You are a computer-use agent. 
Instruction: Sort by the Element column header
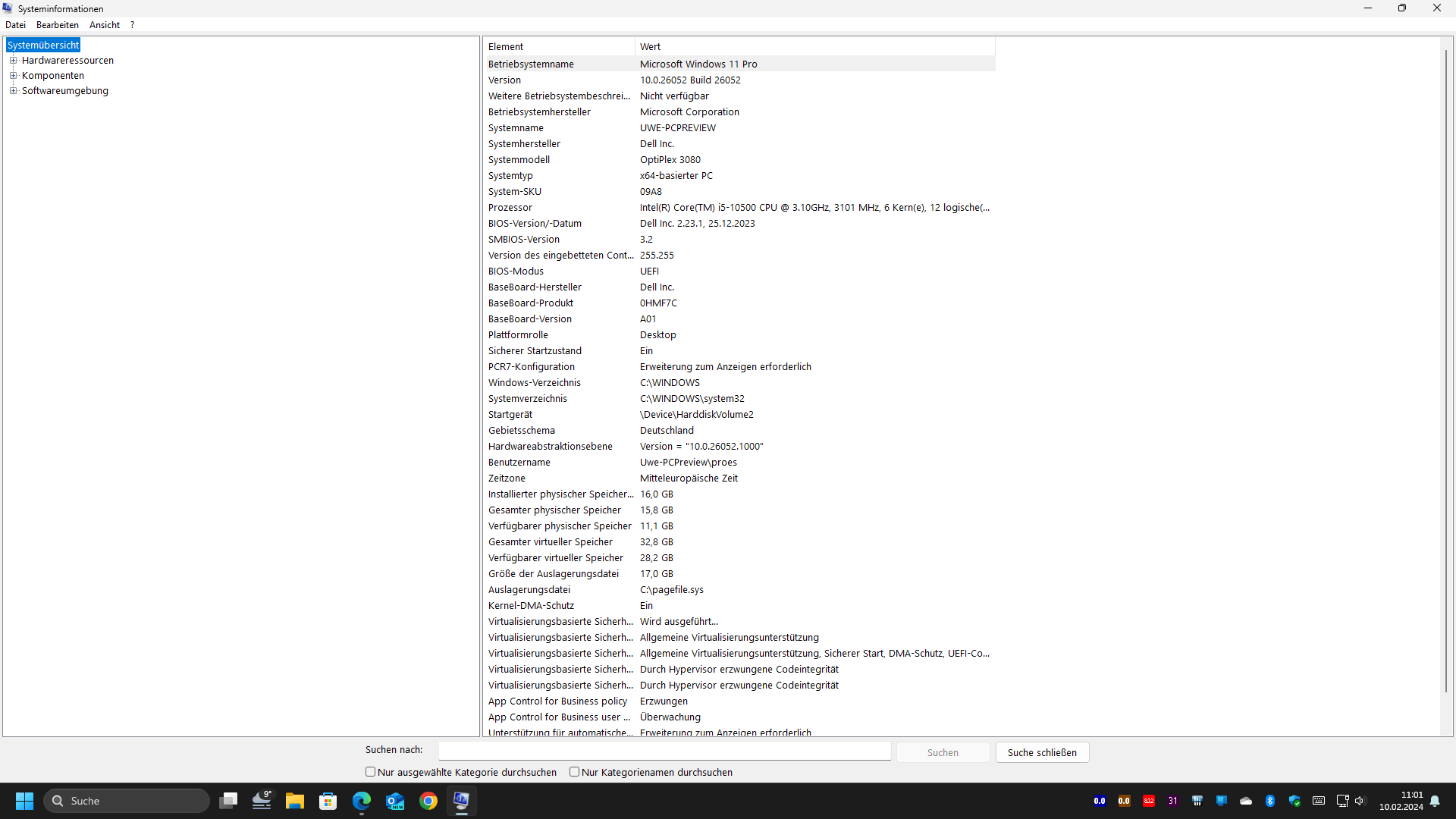click(x=559, y=47)
